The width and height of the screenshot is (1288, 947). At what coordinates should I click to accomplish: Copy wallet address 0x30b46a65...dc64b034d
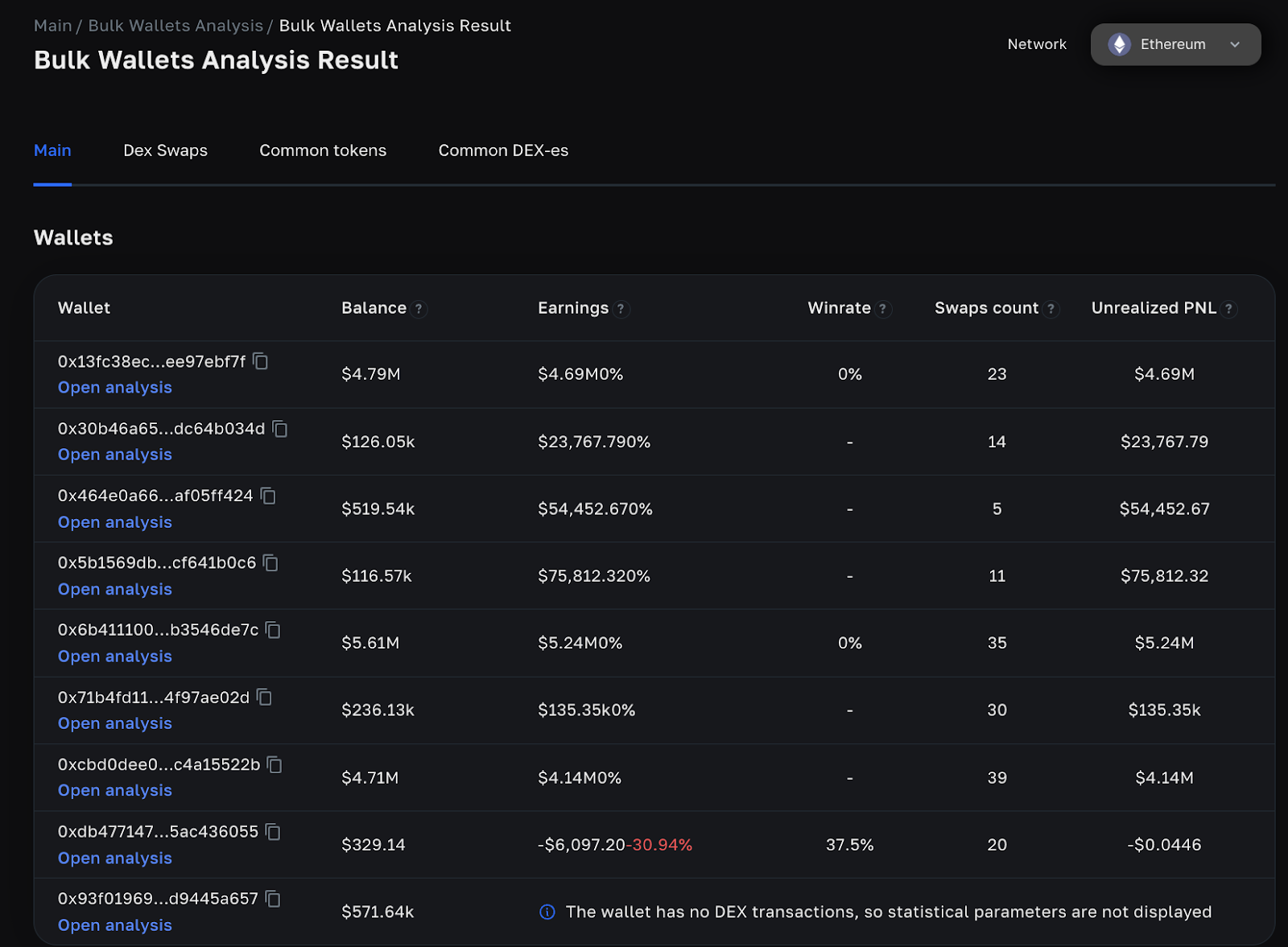pyautogui.click(x=279, y=429)
